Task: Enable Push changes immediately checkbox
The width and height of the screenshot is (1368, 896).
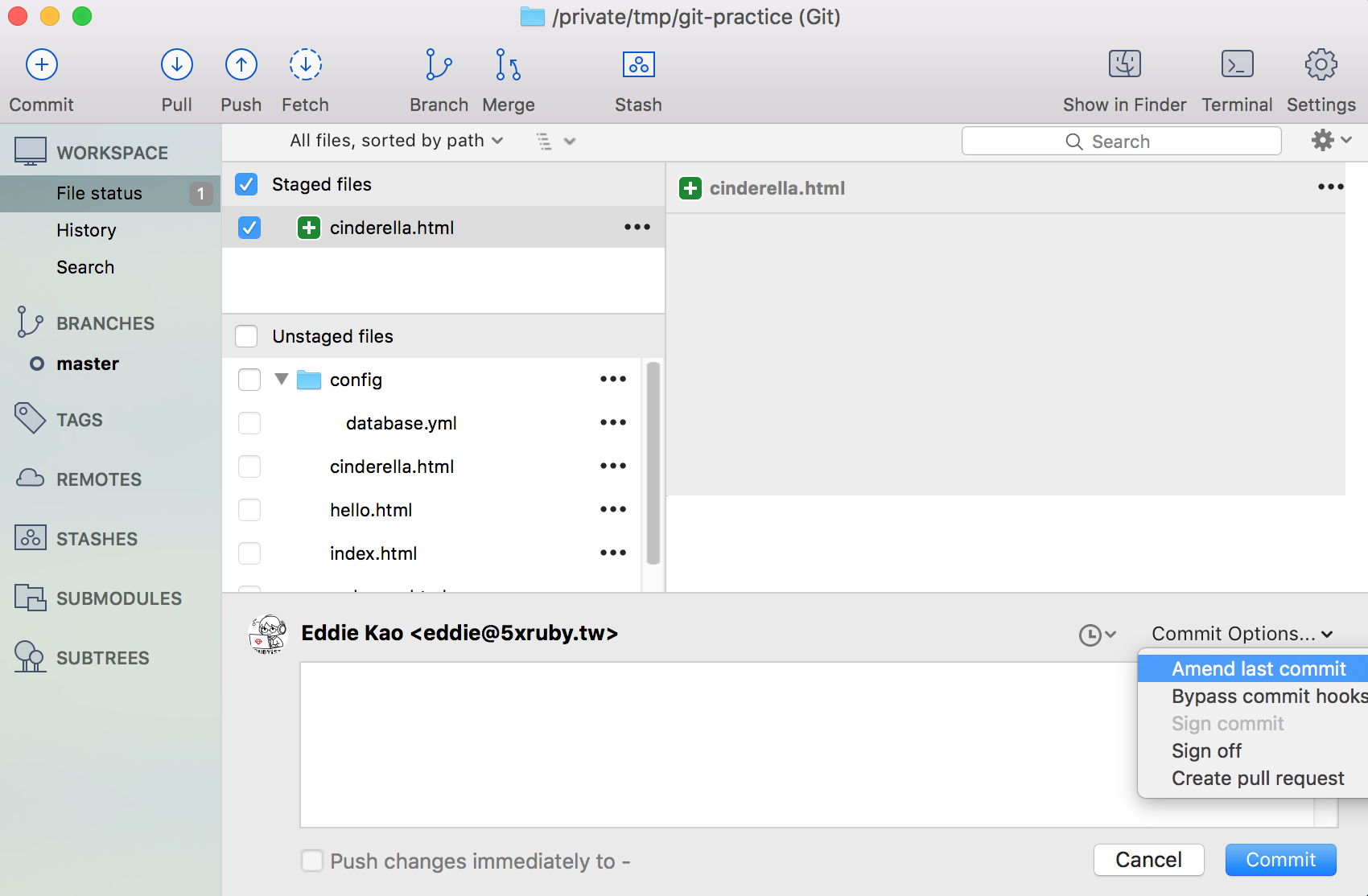Action: click(312, 861)
